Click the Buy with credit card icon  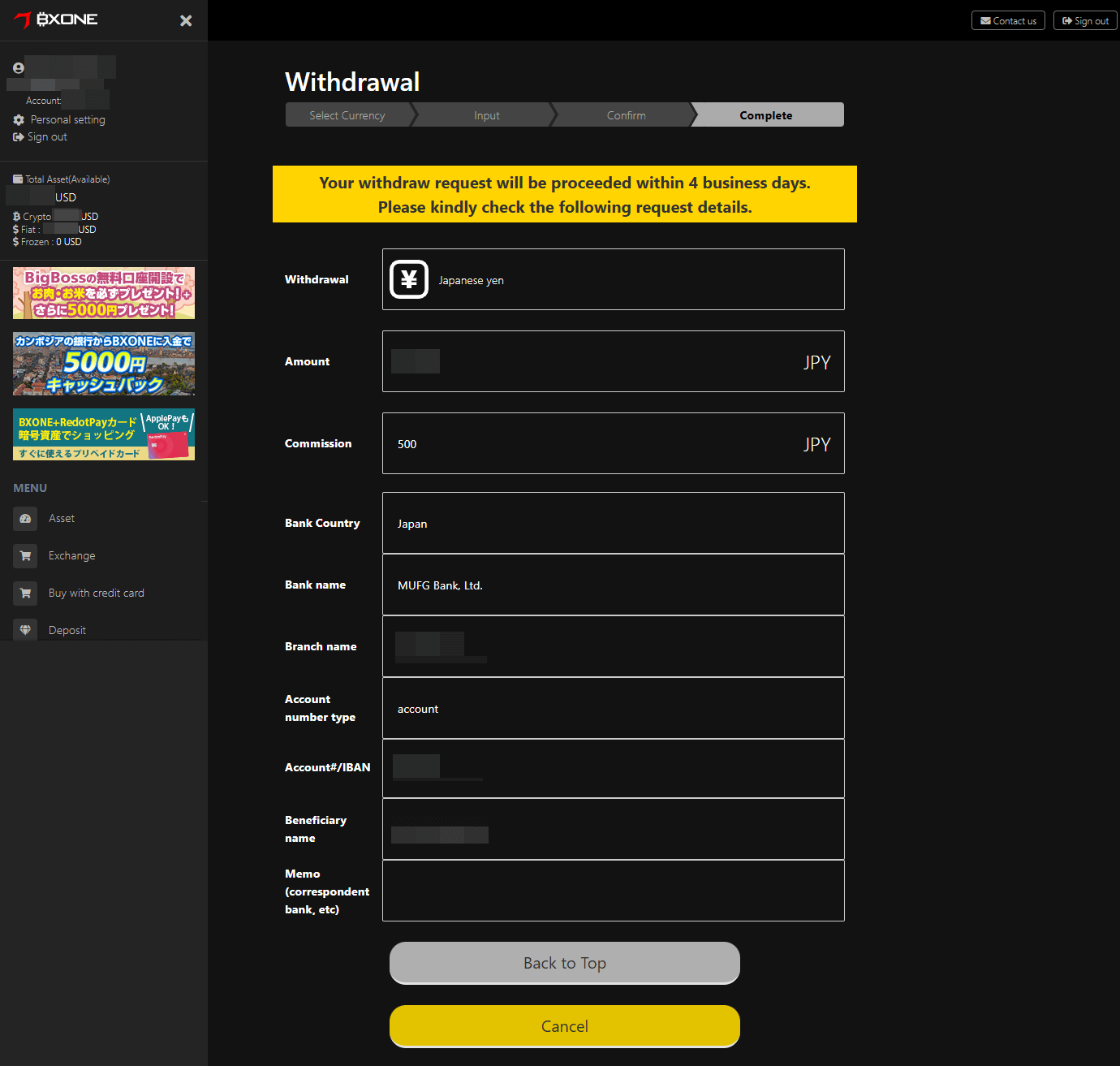pyautogui.click(x=25, y=593)
